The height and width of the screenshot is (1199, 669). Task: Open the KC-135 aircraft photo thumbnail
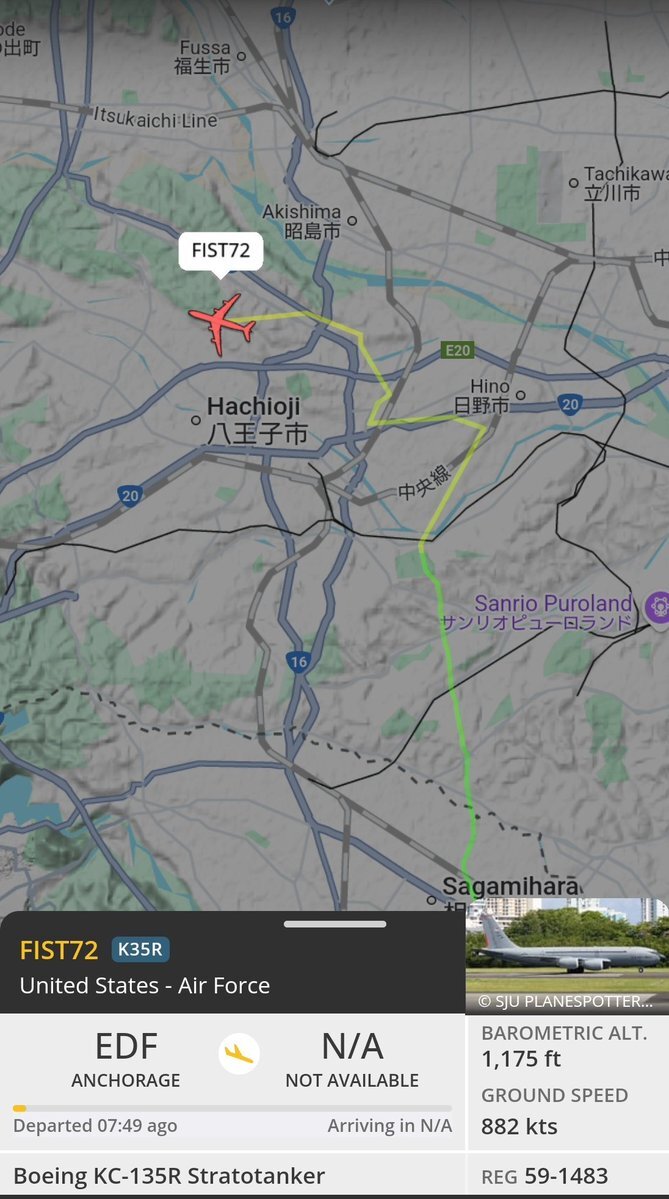point(567,956)
